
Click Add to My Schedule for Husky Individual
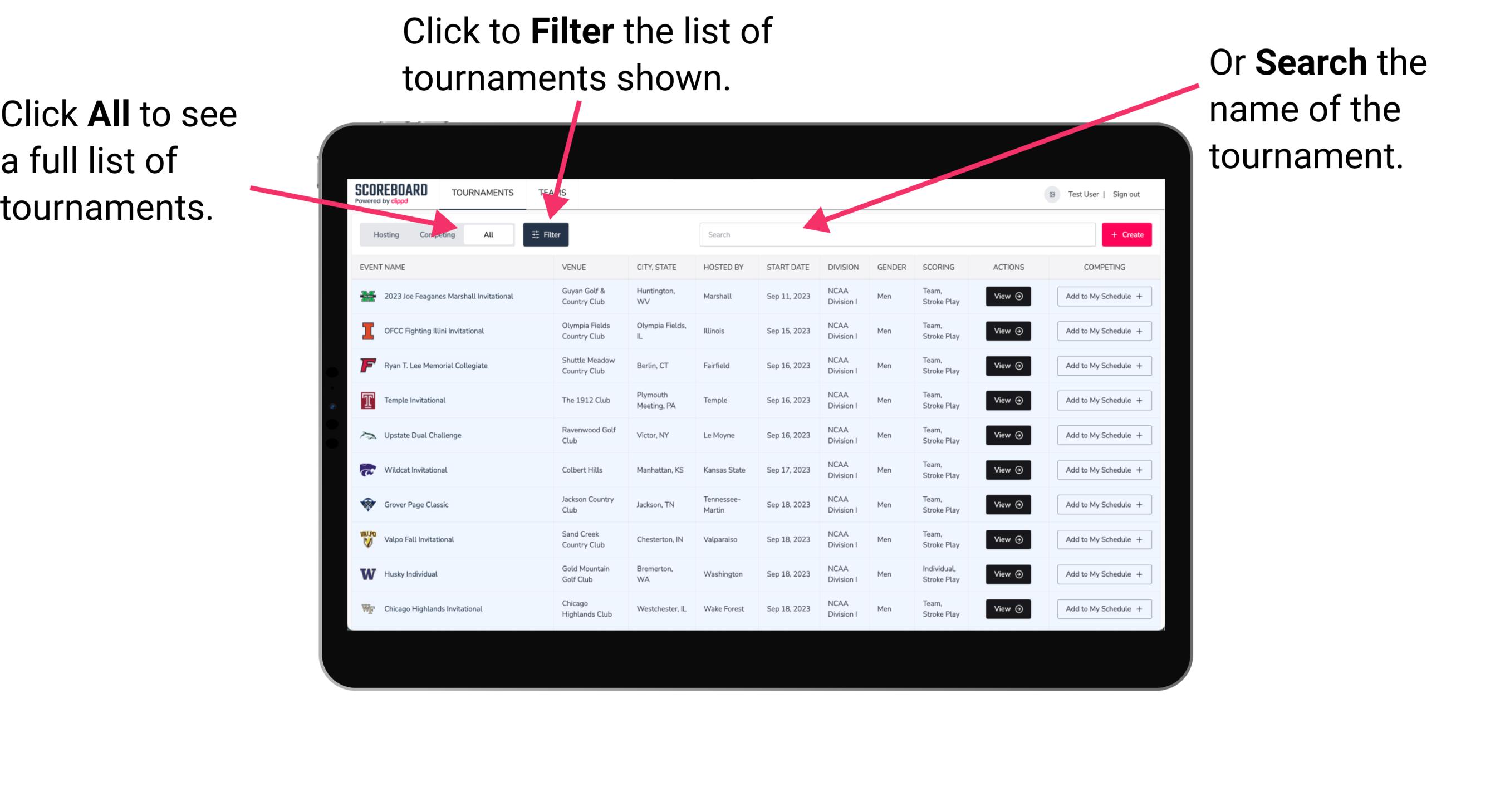click(x=1102, y=574)
